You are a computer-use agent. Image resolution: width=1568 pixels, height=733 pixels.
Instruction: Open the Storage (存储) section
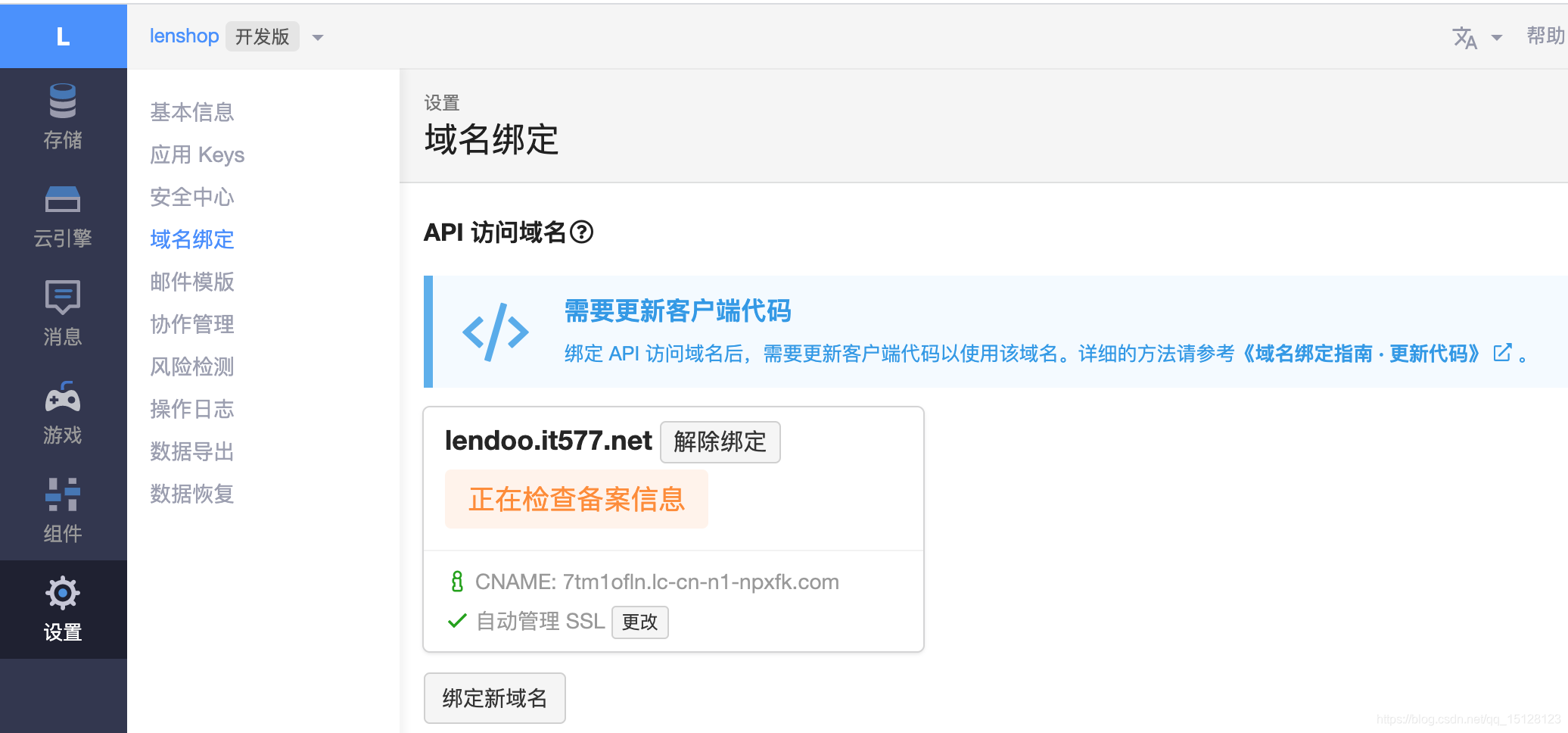click(x=63, y=117)
